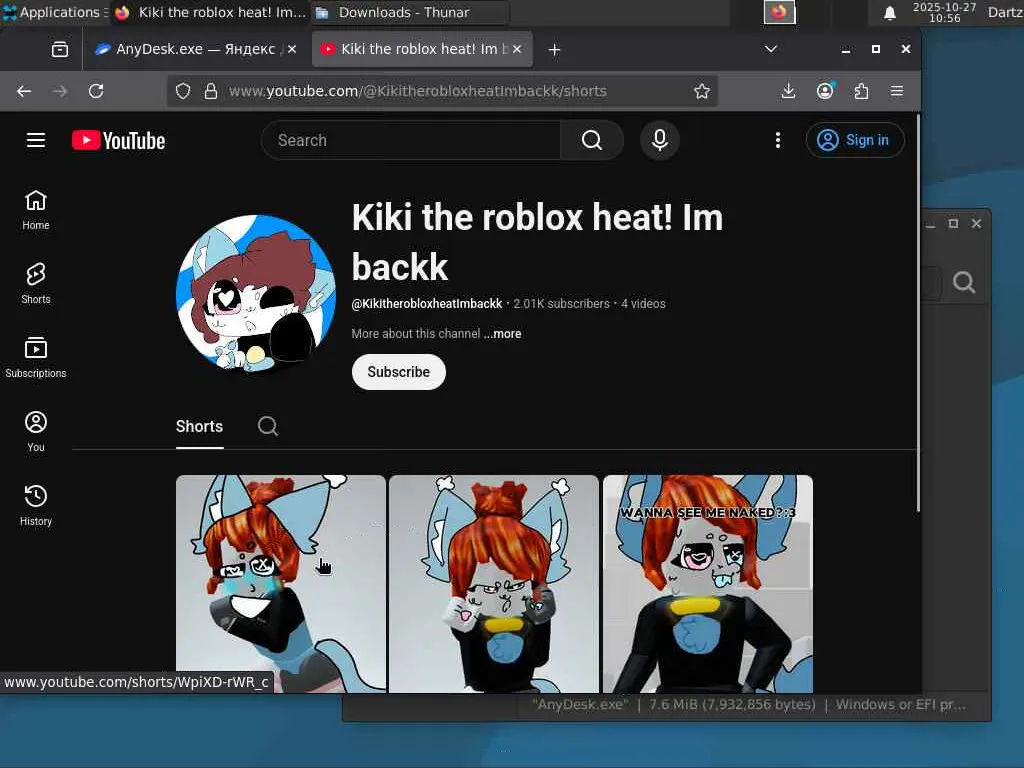The width and height of the screenshot is (1024, 768).
Task: Click the channel profile avatar
Action: point(256,295)
